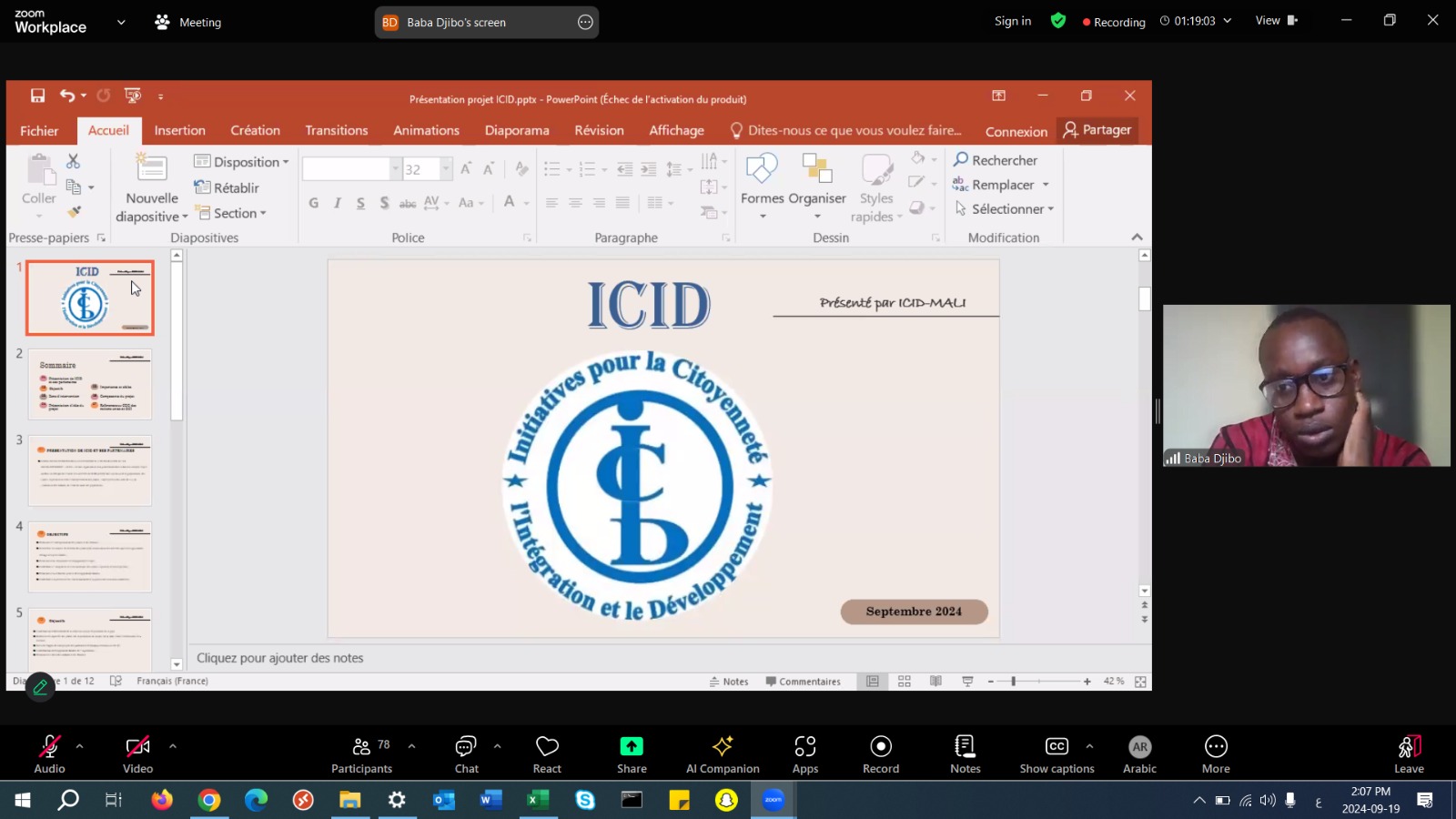1456x819 pixels.
Task: Open the Zoom Notes icon
Action: [965, 754]
